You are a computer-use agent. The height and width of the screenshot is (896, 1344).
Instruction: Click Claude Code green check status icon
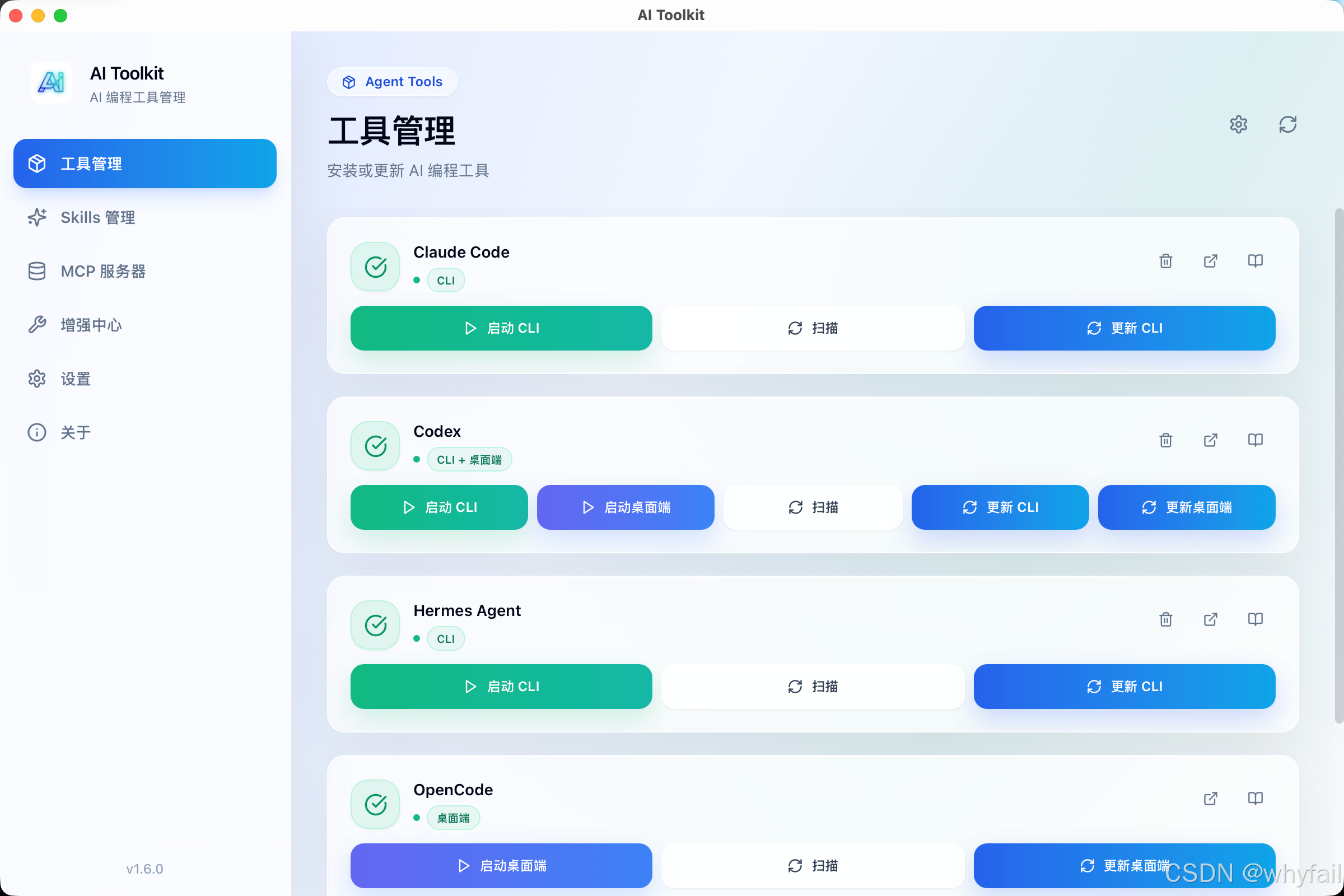[x=375, y=267]
